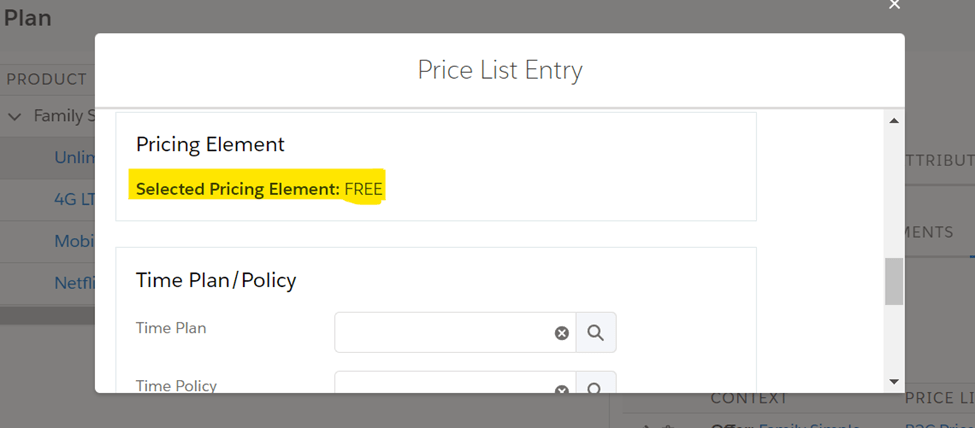The height and width of the screenshot is (428, 975).
Task: Click the dialog's vertical scrollbar thumb
Action: click(893, 281)
